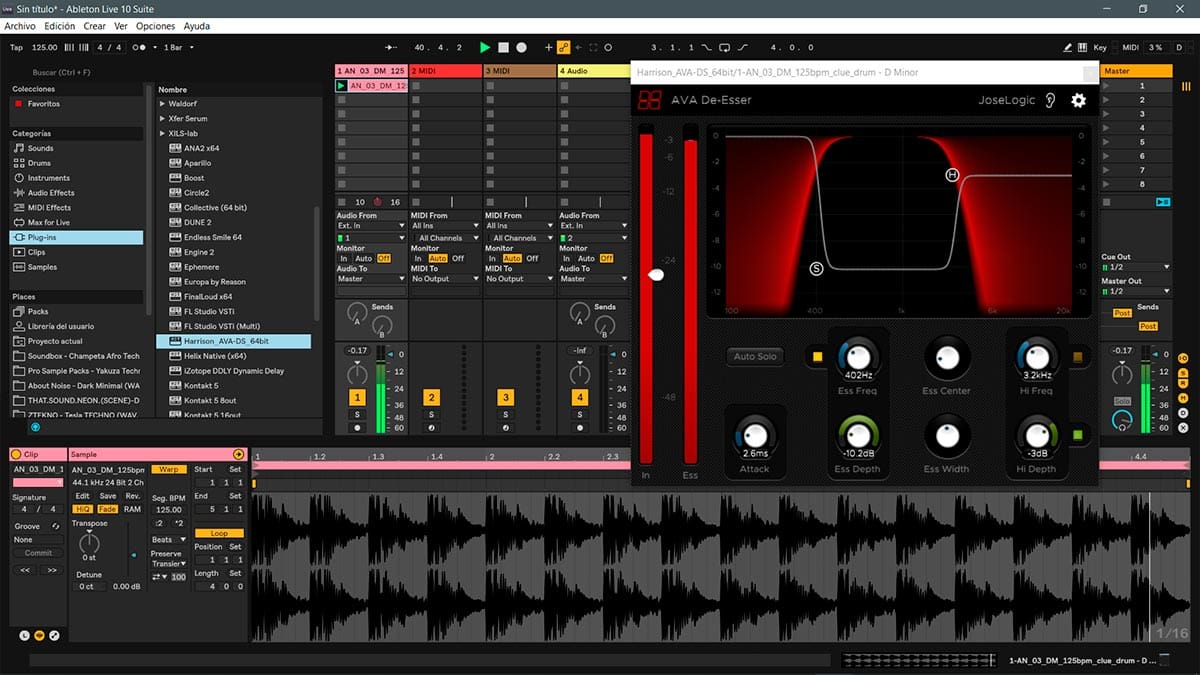Toggle Track 4 activator button
This screenshot has width=1200, height=675.
click(579, 397)
